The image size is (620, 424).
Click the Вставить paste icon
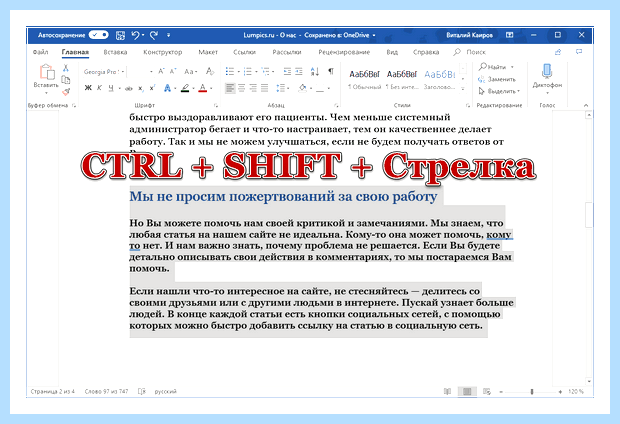pos(47,72)
